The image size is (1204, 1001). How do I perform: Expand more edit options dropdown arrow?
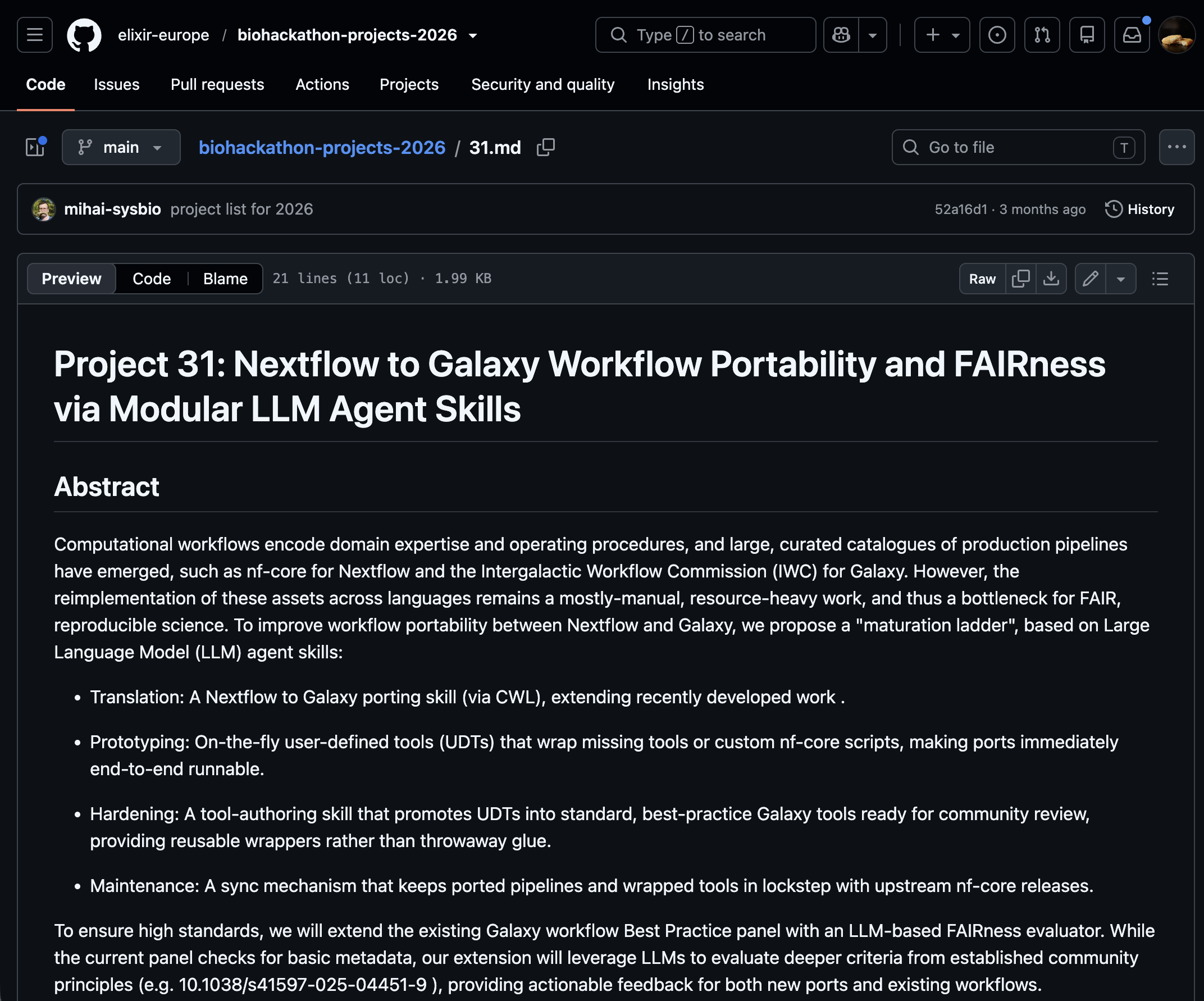pyautogui.click(x=1121, y=279)
